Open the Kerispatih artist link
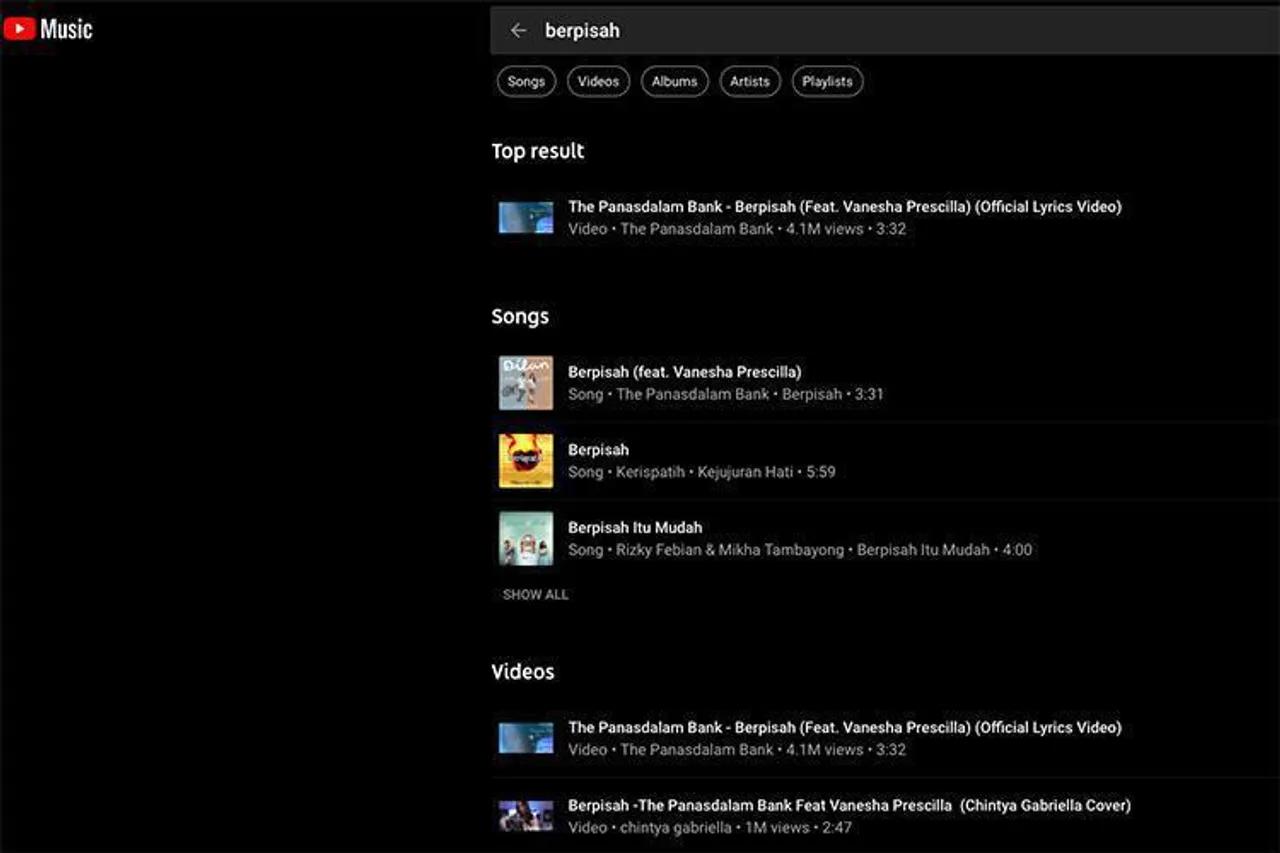This screenshot has height=853, width=1280. 650,472
